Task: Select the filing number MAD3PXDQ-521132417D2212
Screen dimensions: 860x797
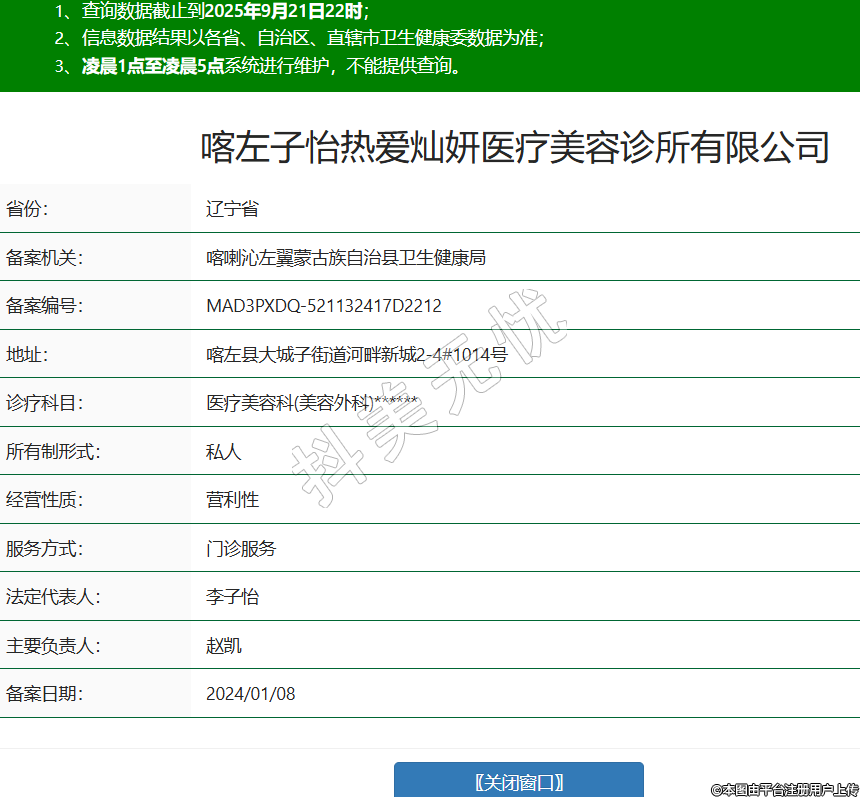Action: pos(323,306)
